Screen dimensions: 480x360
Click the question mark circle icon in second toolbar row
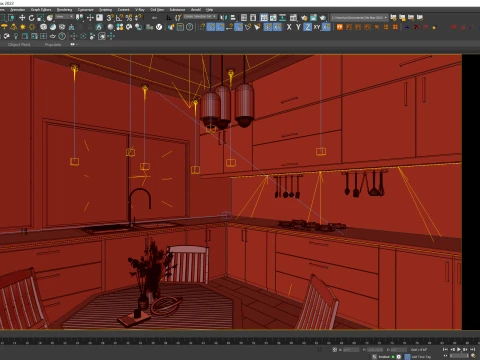189,27
